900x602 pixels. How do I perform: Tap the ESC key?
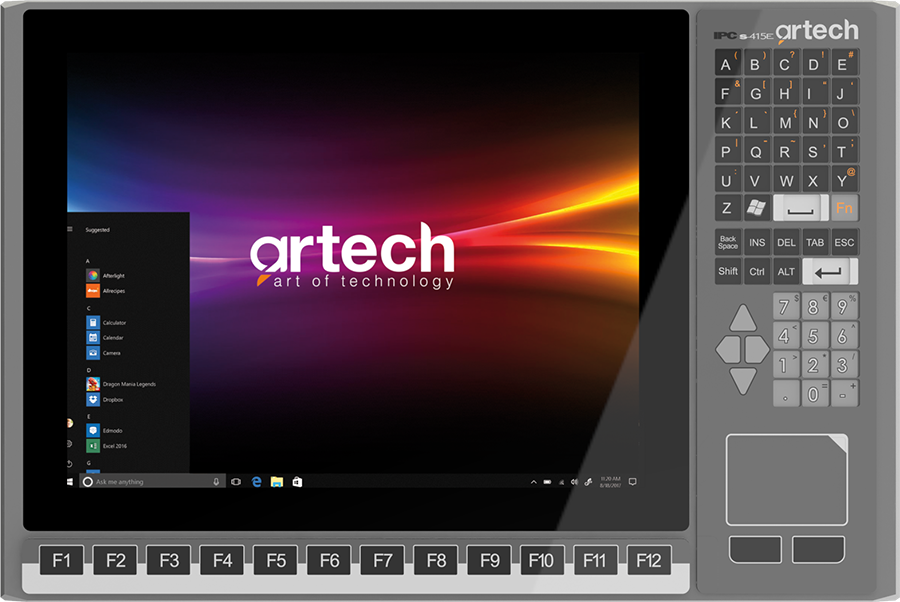point(844,242)
